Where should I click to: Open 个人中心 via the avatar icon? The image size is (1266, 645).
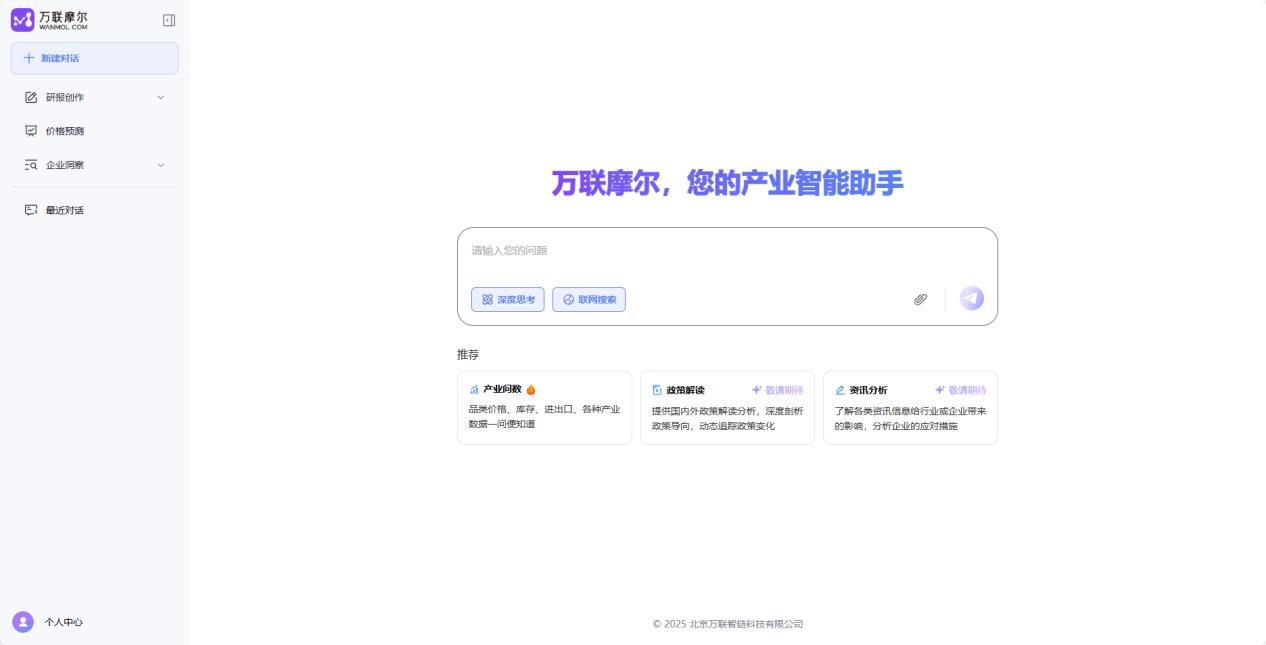(23, 622)
